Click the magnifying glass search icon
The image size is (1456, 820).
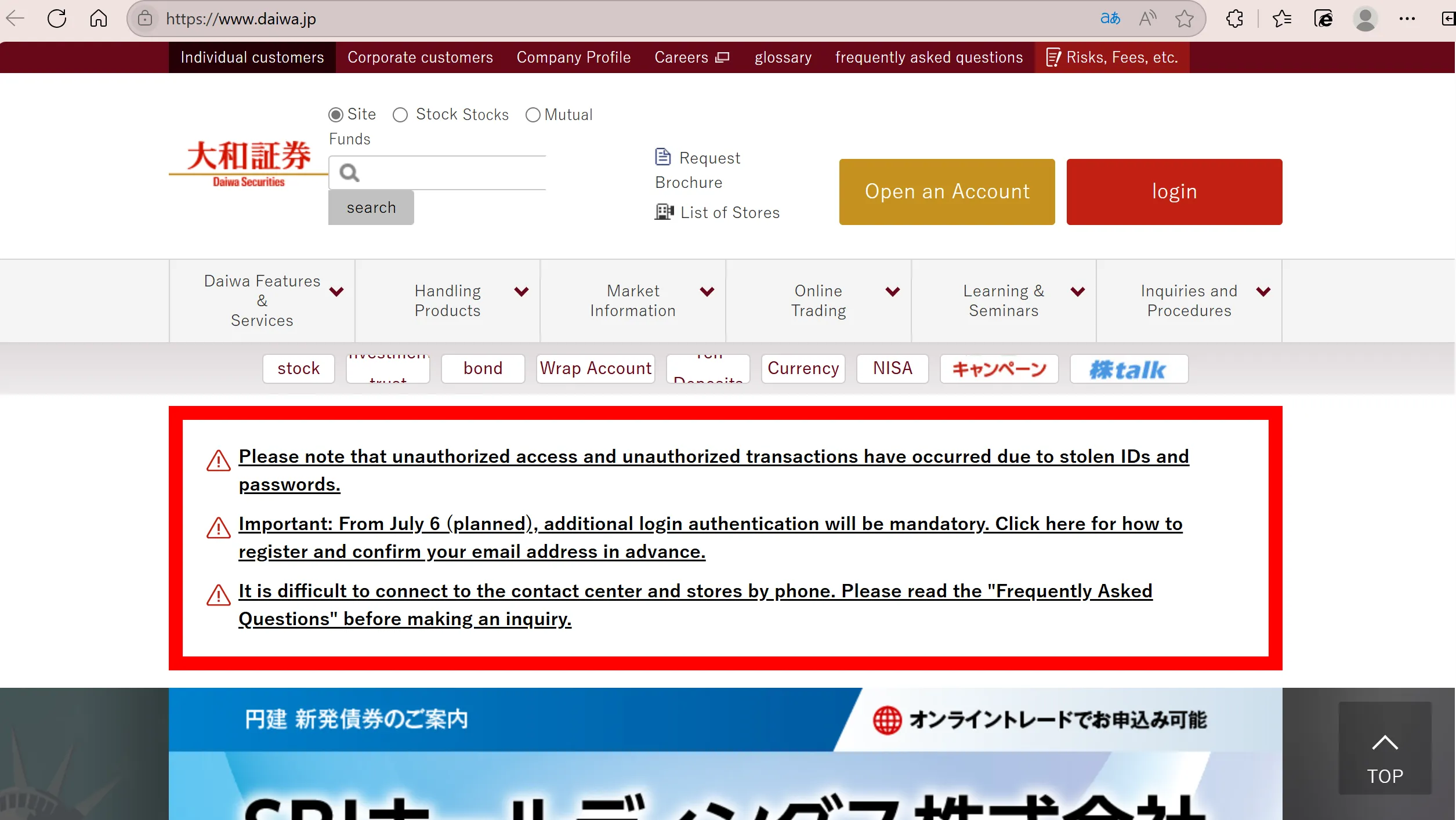tap(349, 172)
